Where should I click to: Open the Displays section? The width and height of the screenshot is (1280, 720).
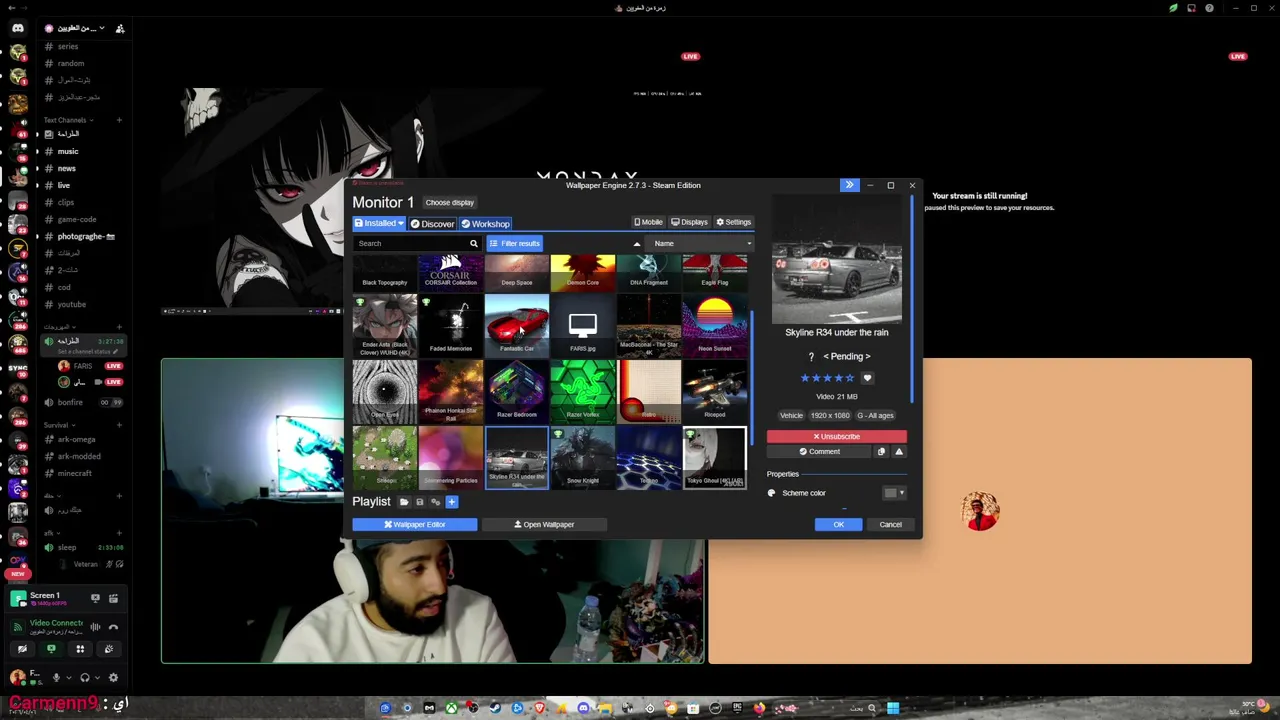[689, 222]
